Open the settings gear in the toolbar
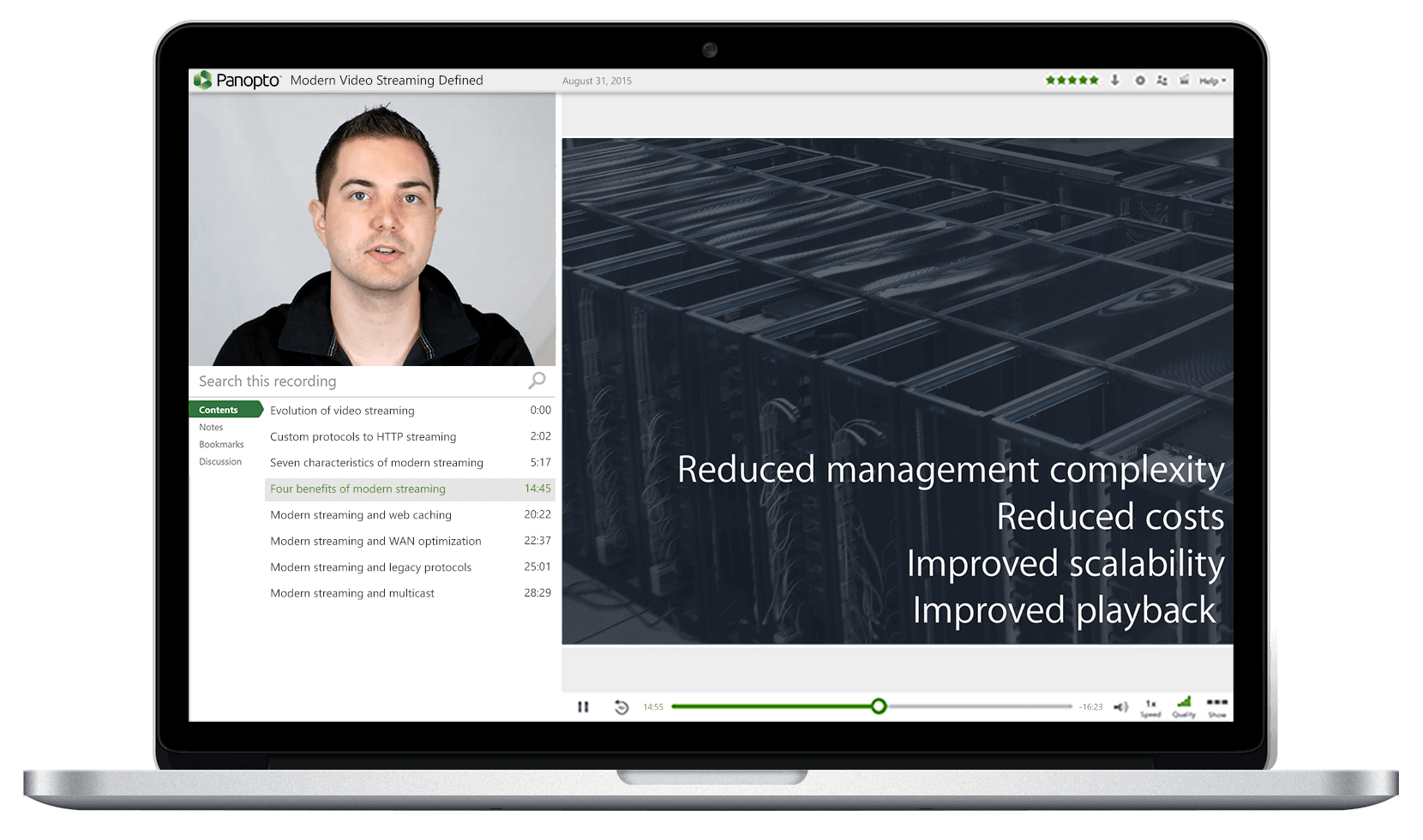 1140,80
